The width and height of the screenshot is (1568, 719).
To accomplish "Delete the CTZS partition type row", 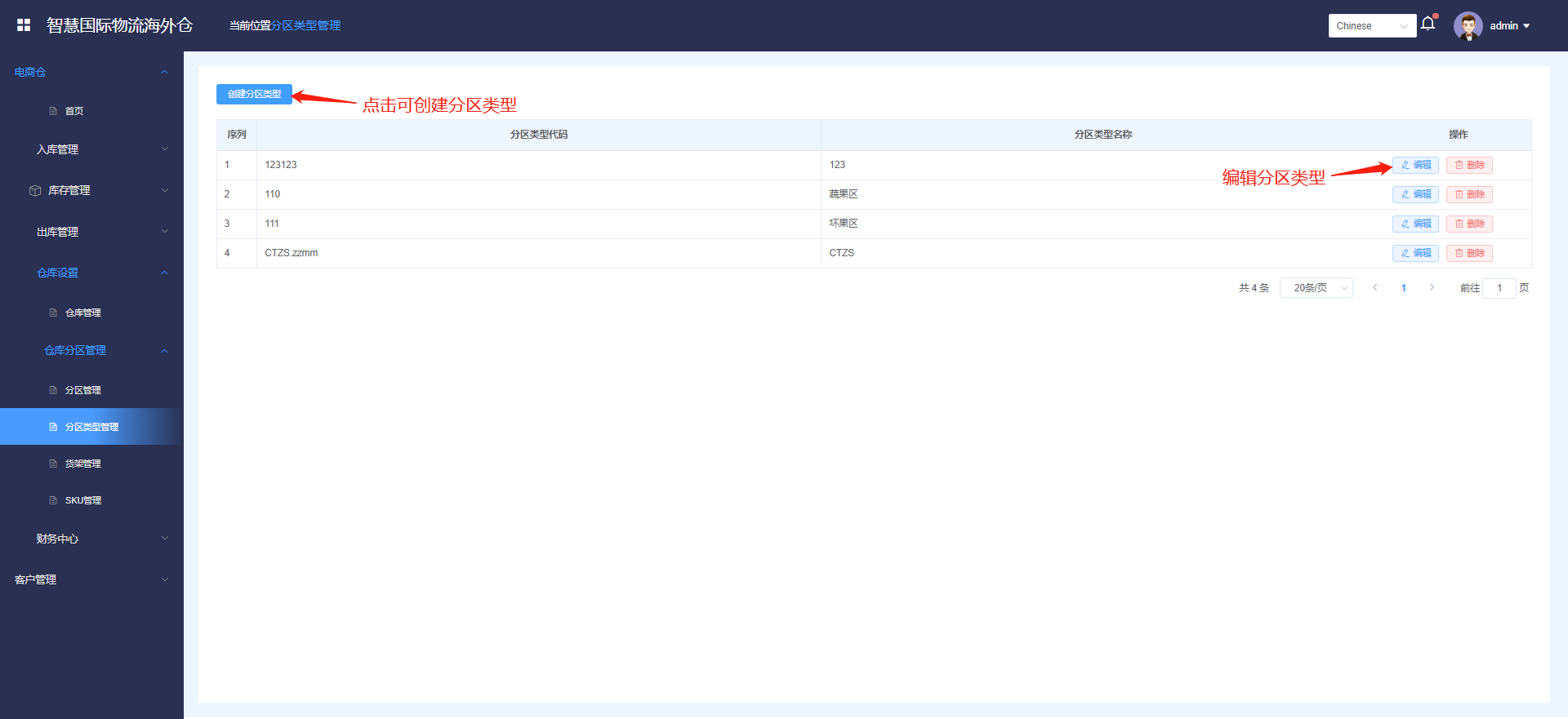I will (1469, 253).
